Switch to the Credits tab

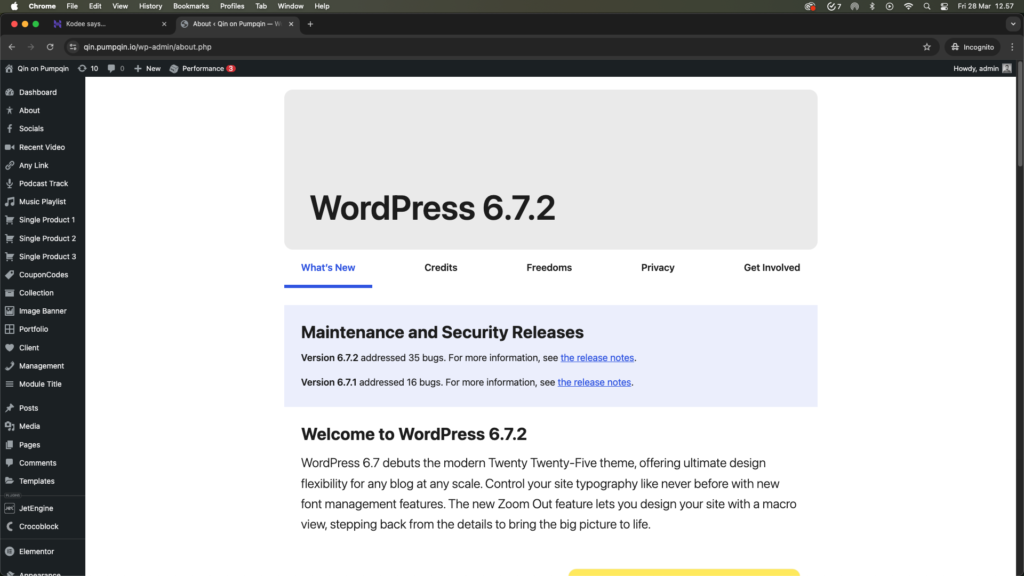click(x=440, y=267)
